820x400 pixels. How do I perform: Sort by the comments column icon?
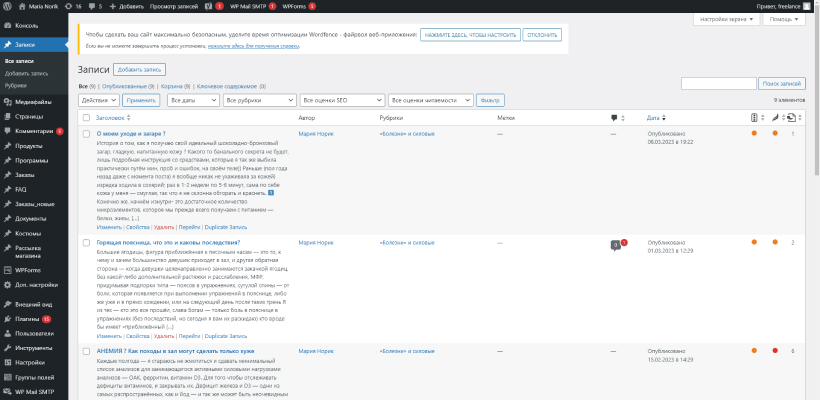[614, 118]
